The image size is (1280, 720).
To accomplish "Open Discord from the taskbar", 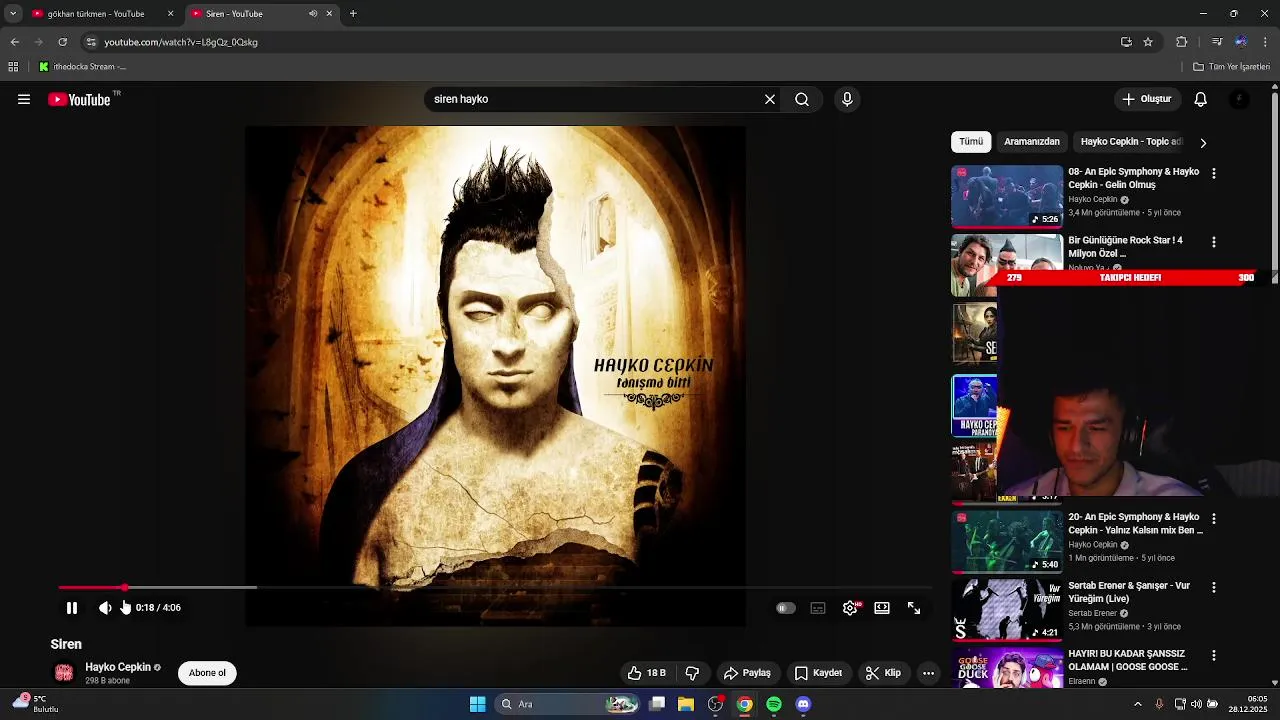I will 803,704.
